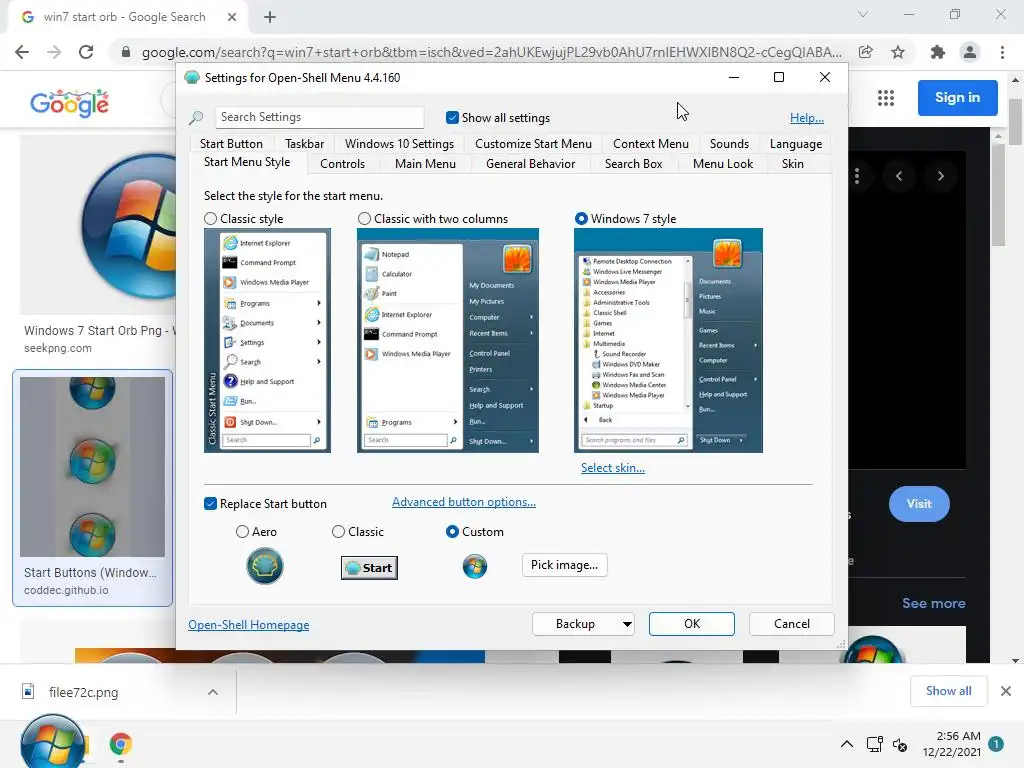Click the magnifier icon beside Search Settings

pos(196,118)
